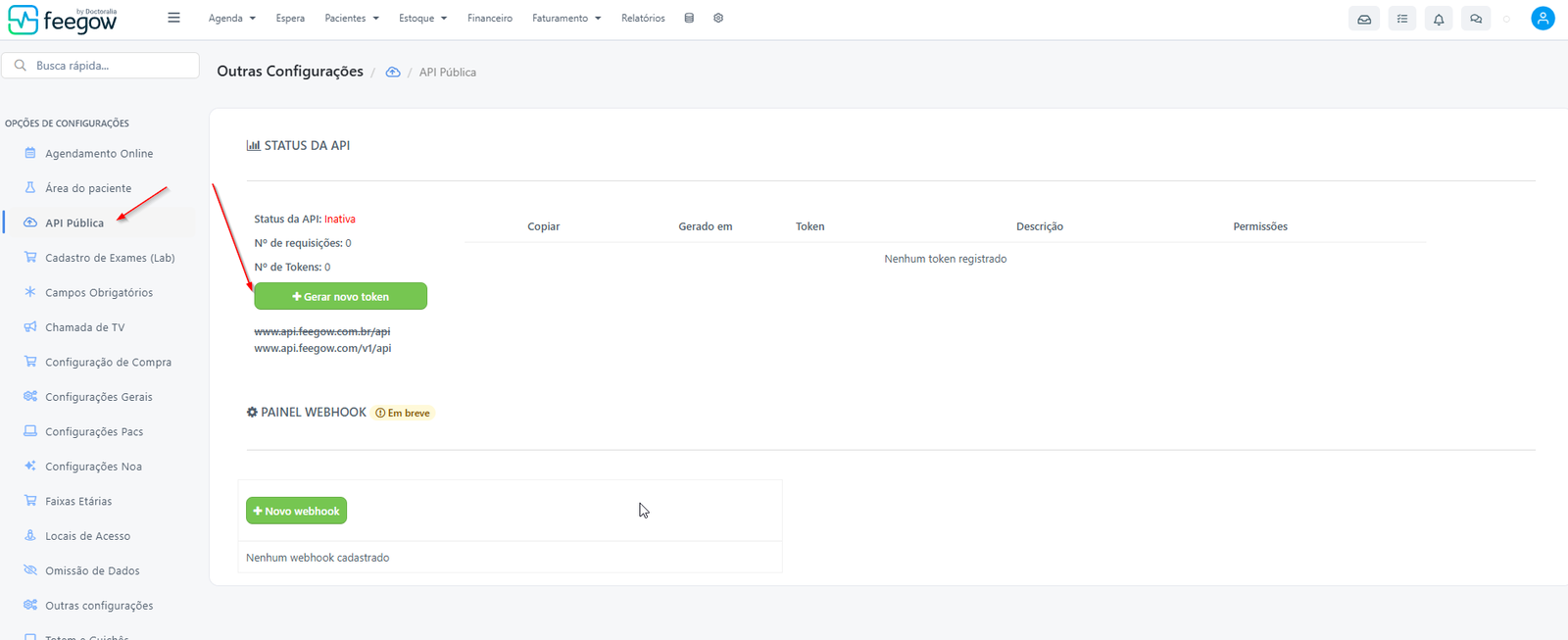Click the Campos Obrigatórios asterisk icon
Viewport: 1568px width, 640px height.
(x=30, y=292)
